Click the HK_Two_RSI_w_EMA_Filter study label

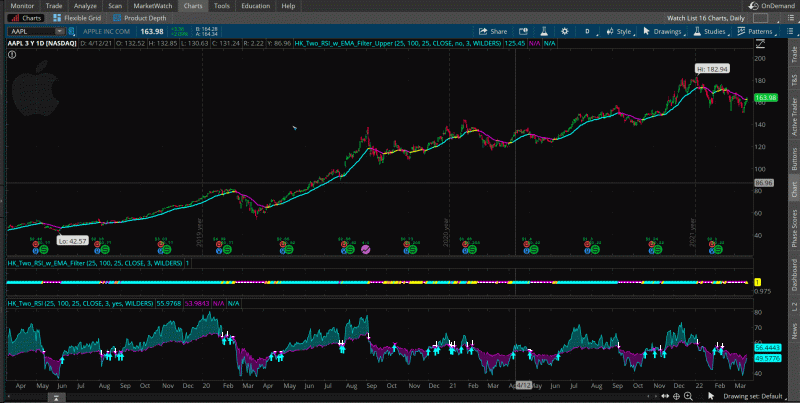click(95, 263)
